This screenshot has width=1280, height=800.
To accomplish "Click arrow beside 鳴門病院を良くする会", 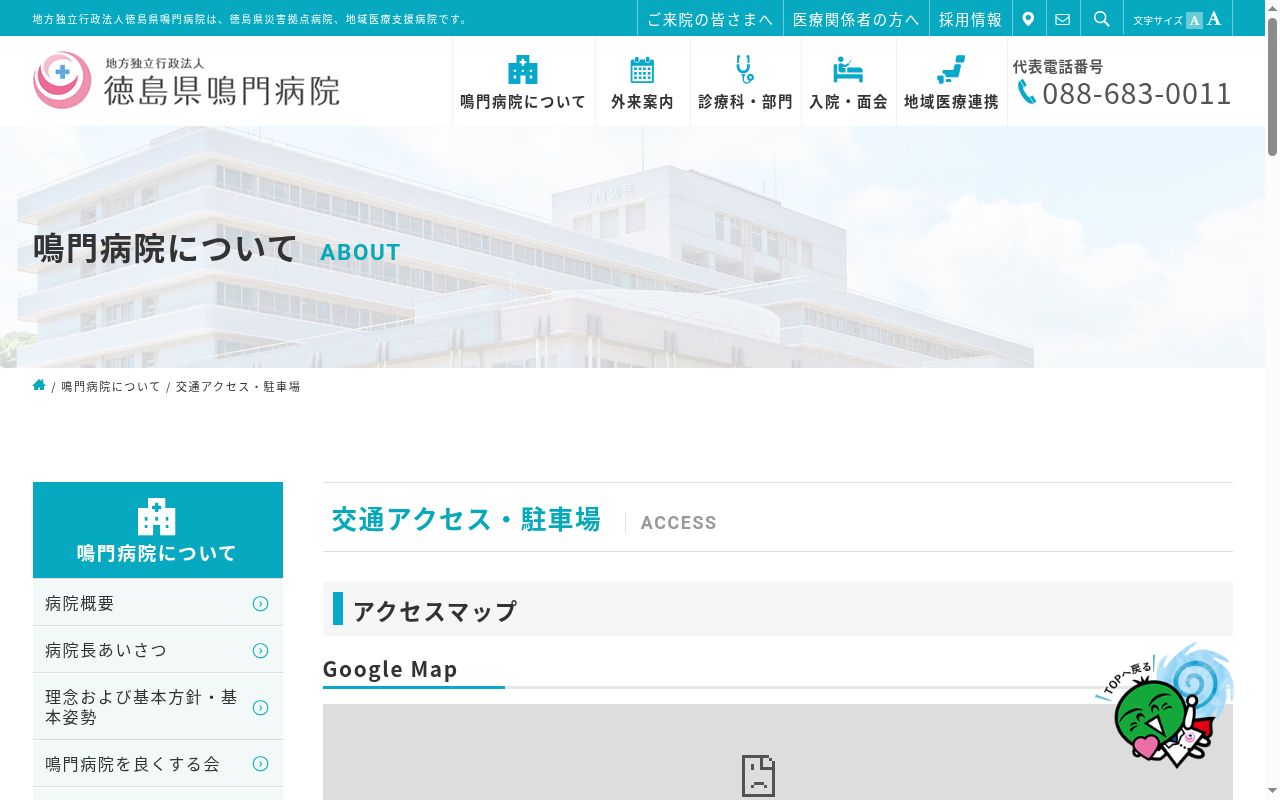I will 260,764.
